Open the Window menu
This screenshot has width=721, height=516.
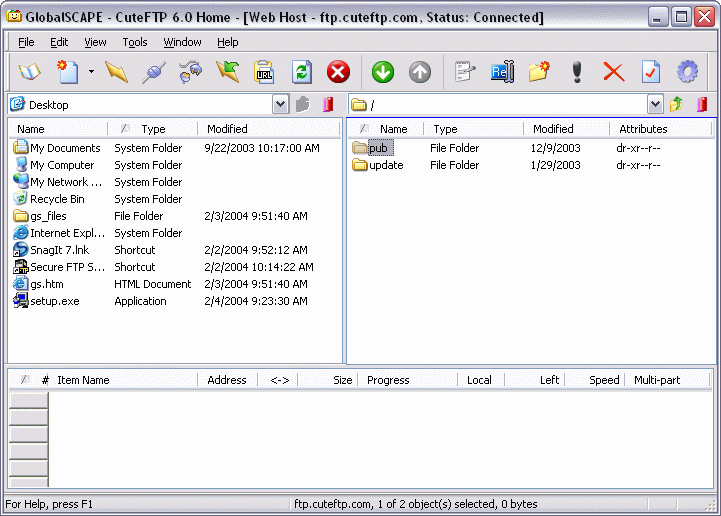tap(182, 42)
